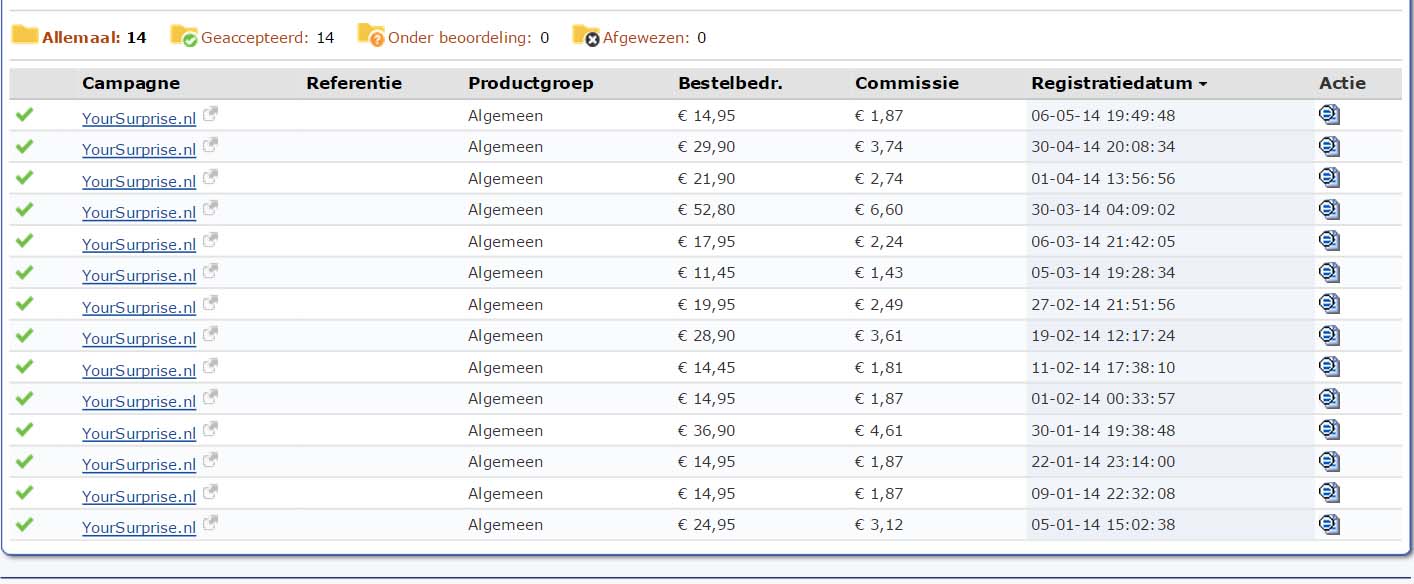Open details icon for € 11,45 order
1414x584 pixels.
[x=1329, y=272]
